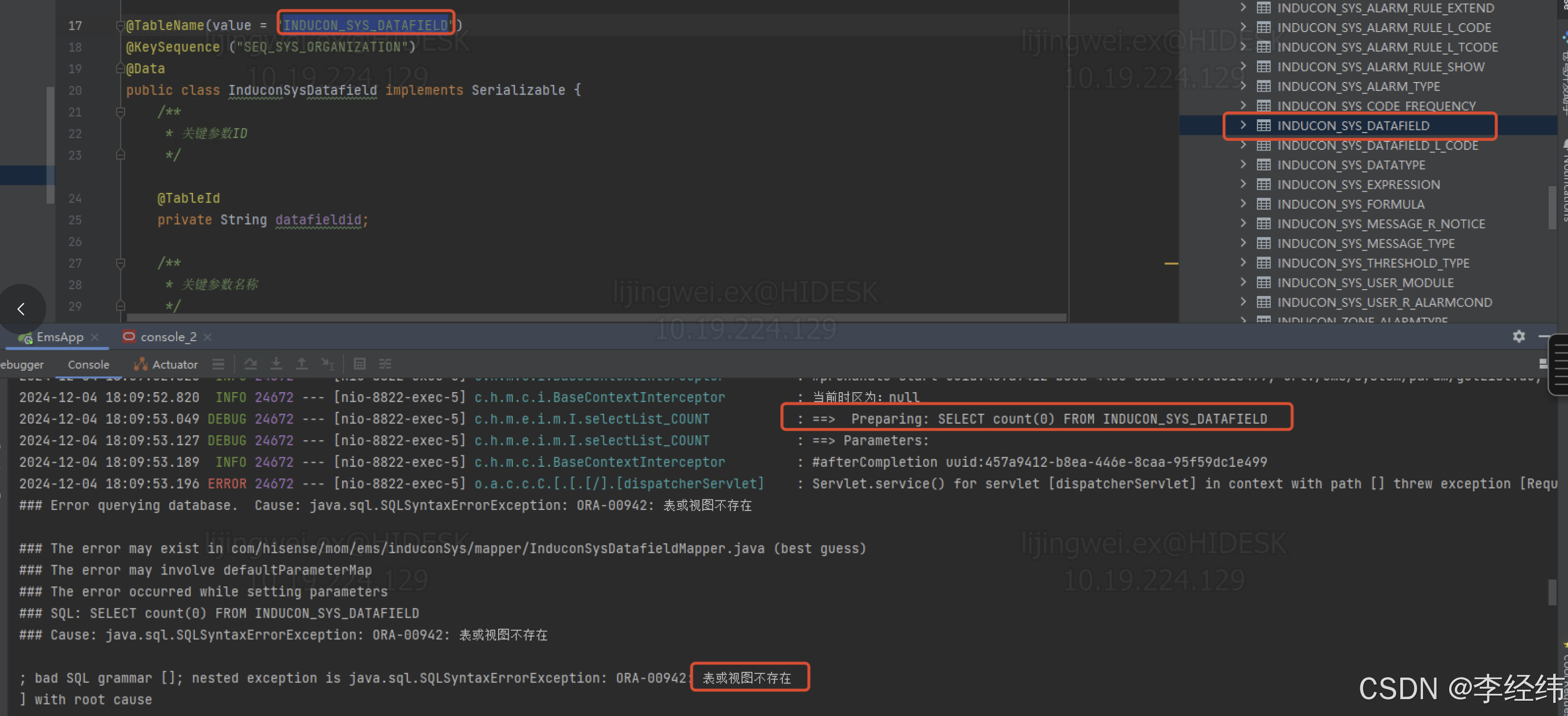Click the Step Into download-arrow icon

pos(276,364)
